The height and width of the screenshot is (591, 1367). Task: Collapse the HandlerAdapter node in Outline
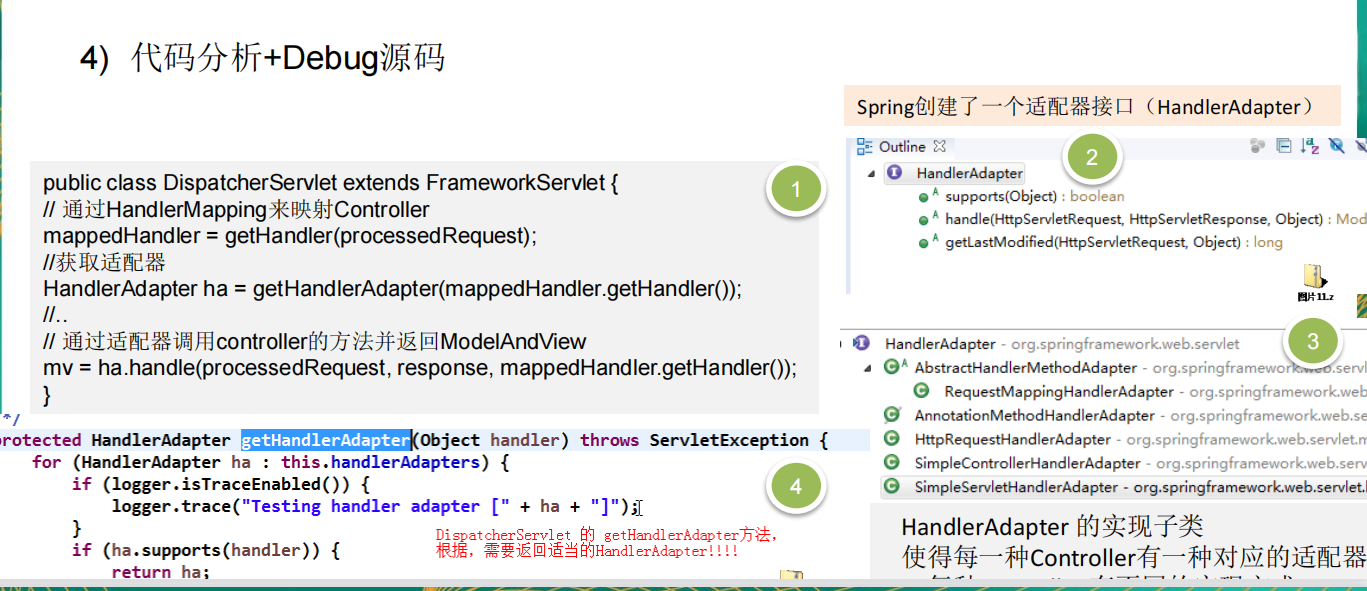coord(870,173)
